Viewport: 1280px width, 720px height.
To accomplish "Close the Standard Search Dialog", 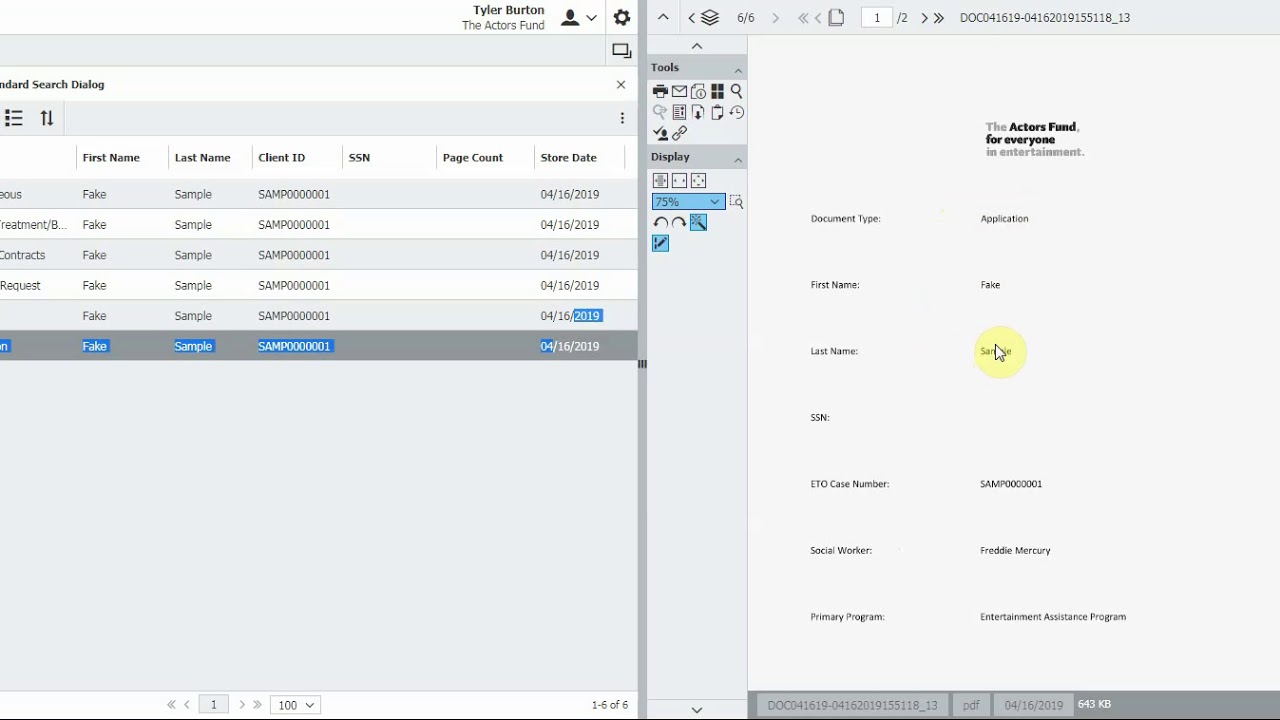I will tap(621, 85).
